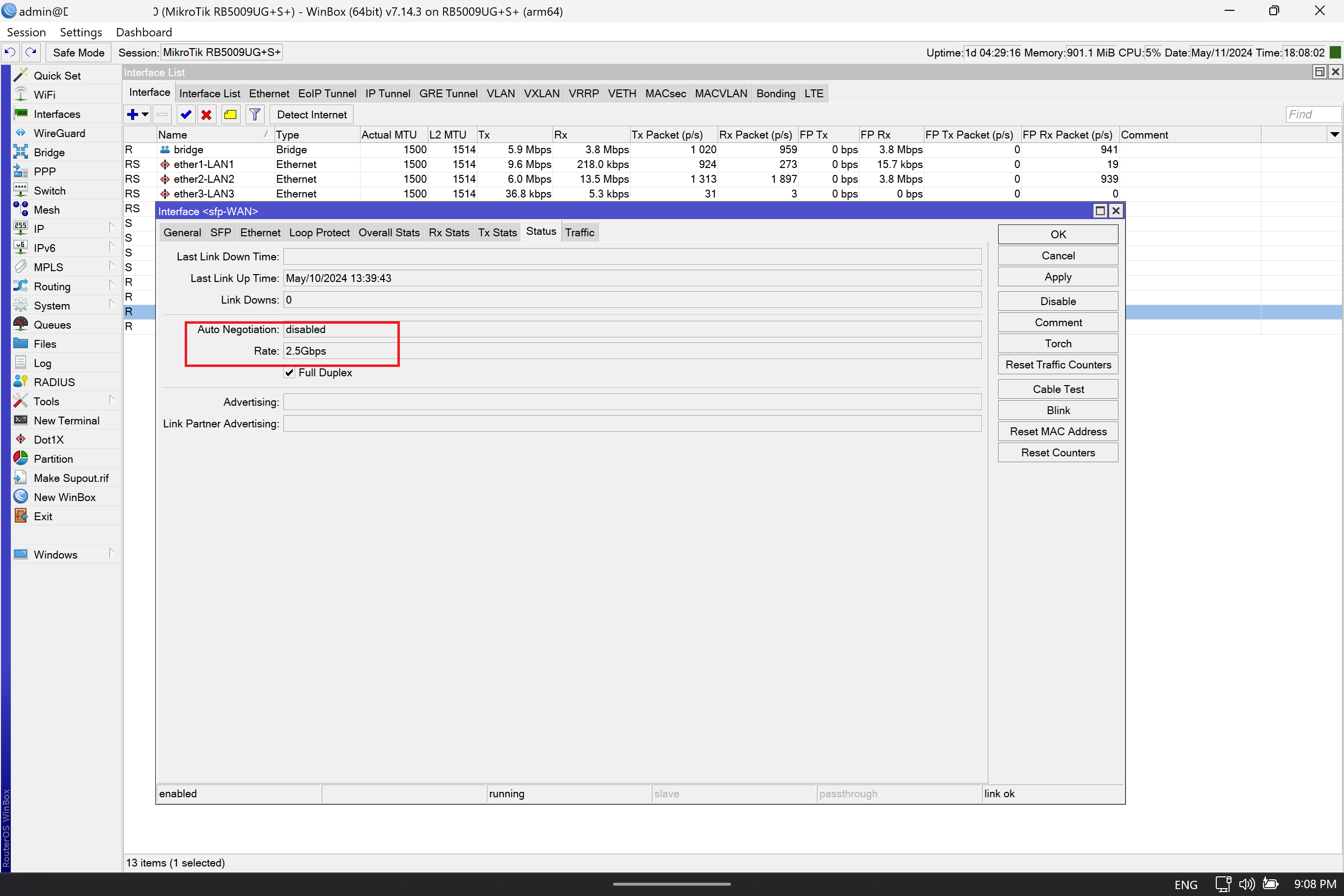The width and height of the screenshot is (1344, 896).
Task: Expand the IPv6 submenu
Action: coord(112,248)
